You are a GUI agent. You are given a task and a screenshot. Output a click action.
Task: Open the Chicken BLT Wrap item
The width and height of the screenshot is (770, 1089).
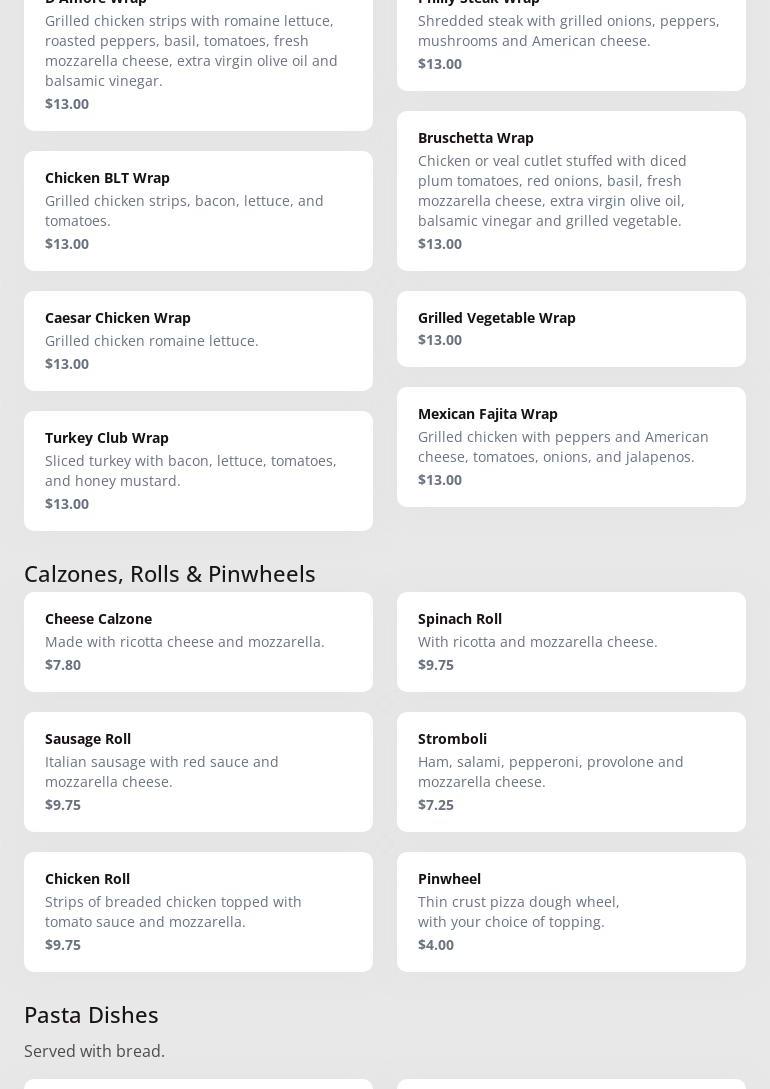pos(198,210)
